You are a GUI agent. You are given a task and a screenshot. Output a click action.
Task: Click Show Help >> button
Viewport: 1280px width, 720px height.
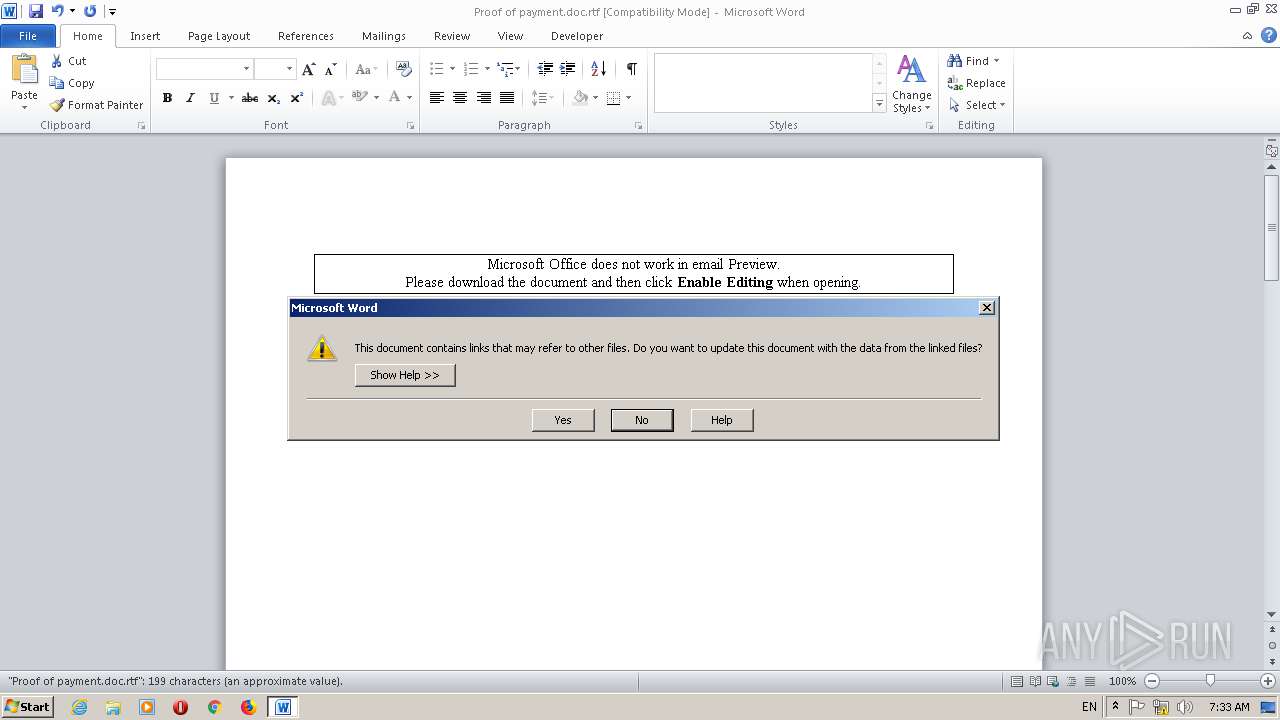[x=405, y=375]
